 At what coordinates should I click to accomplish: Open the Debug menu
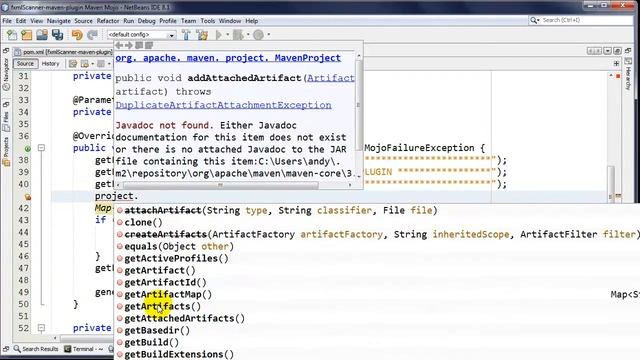point(147,20)
